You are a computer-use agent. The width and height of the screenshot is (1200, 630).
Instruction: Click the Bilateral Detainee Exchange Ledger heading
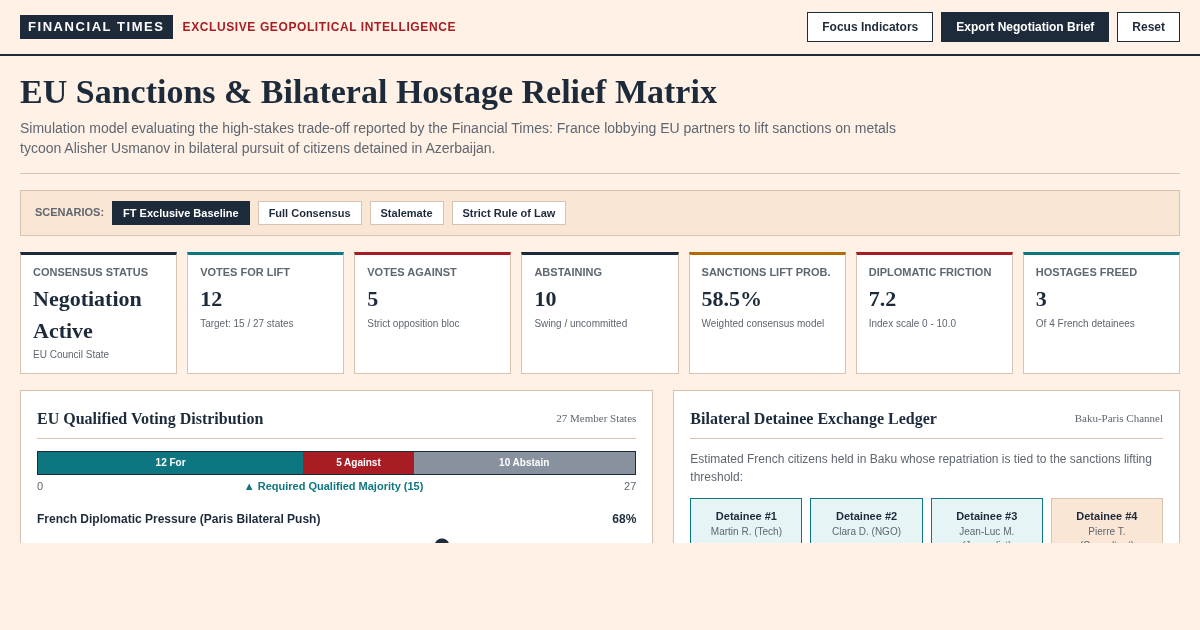813,419
